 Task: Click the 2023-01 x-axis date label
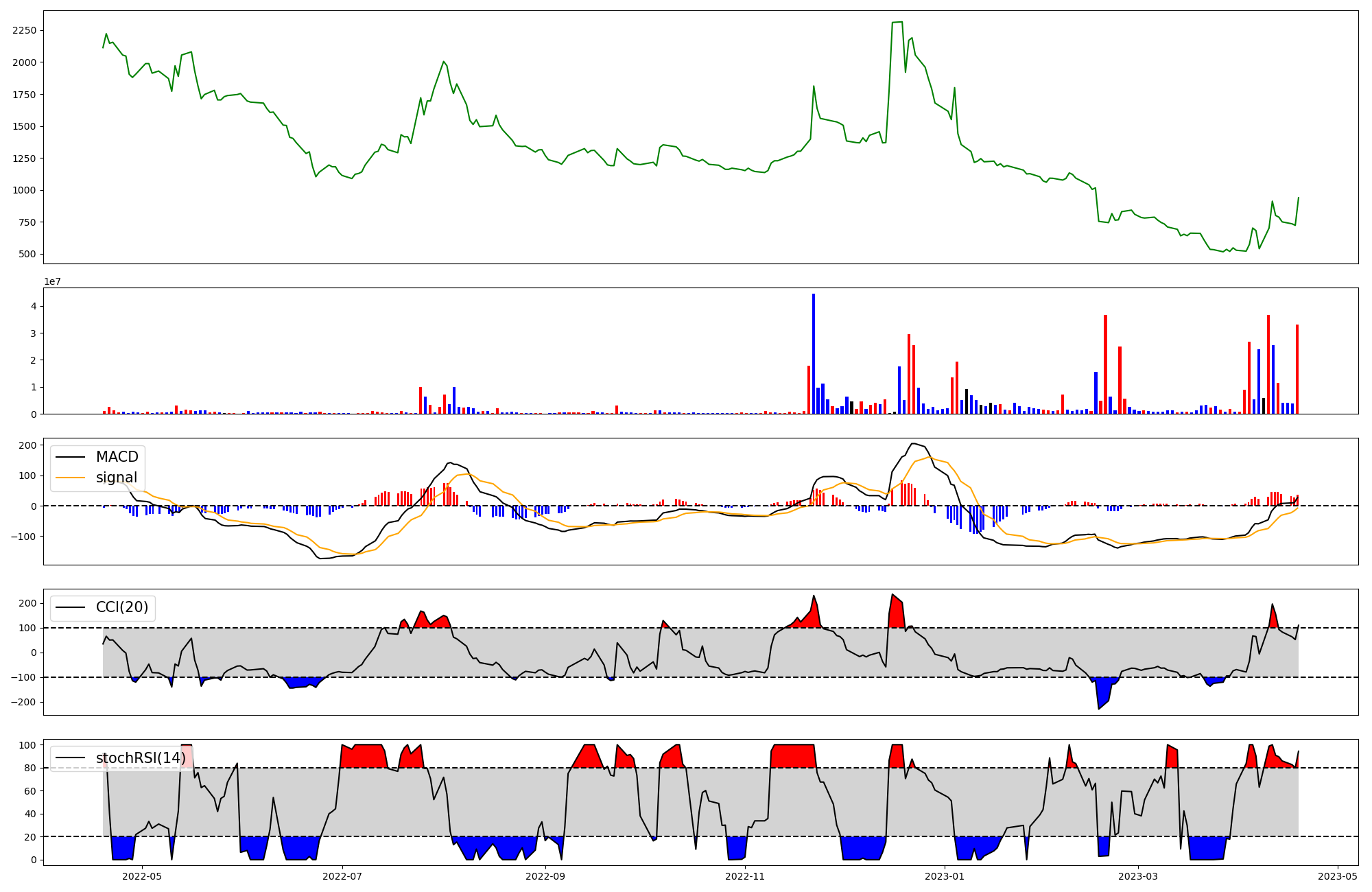[945, 876]
